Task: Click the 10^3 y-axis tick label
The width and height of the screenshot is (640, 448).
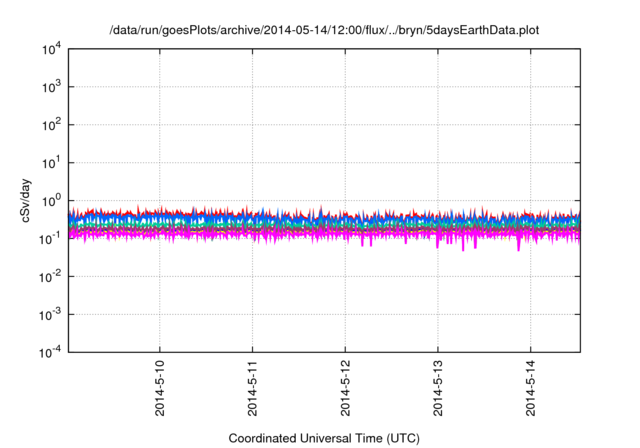Action: [x=51, y=86]
